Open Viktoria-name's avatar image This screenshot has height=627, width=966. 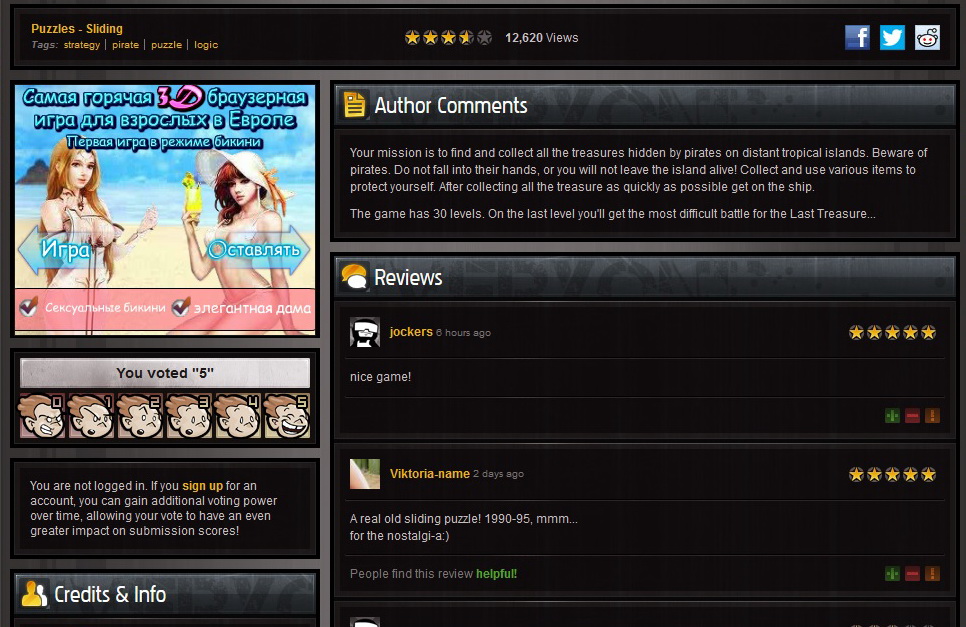(x=365, y=474)
